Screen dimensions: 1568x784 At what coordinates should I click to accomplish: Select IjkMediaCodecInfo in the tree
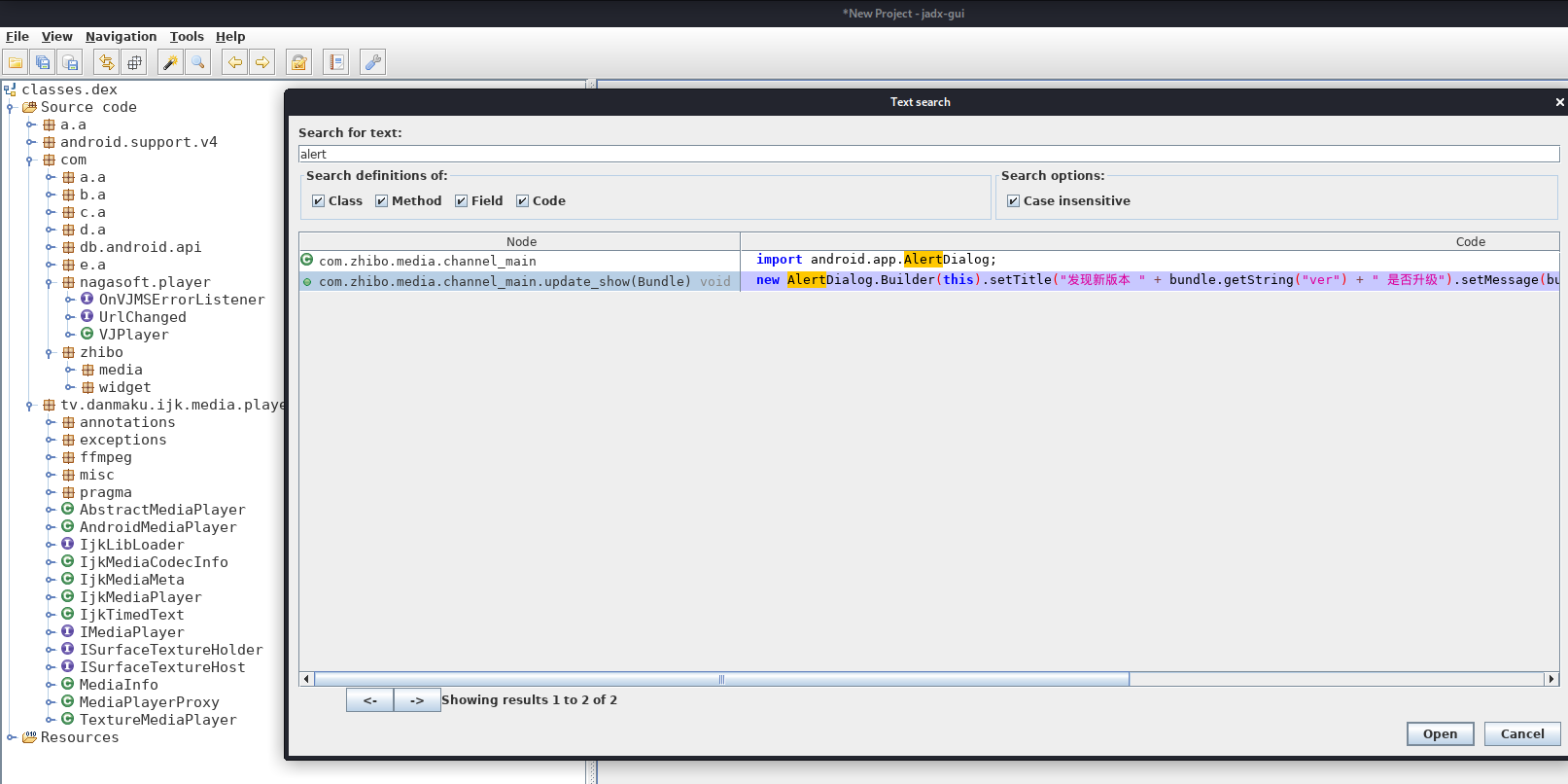point(154,562)
